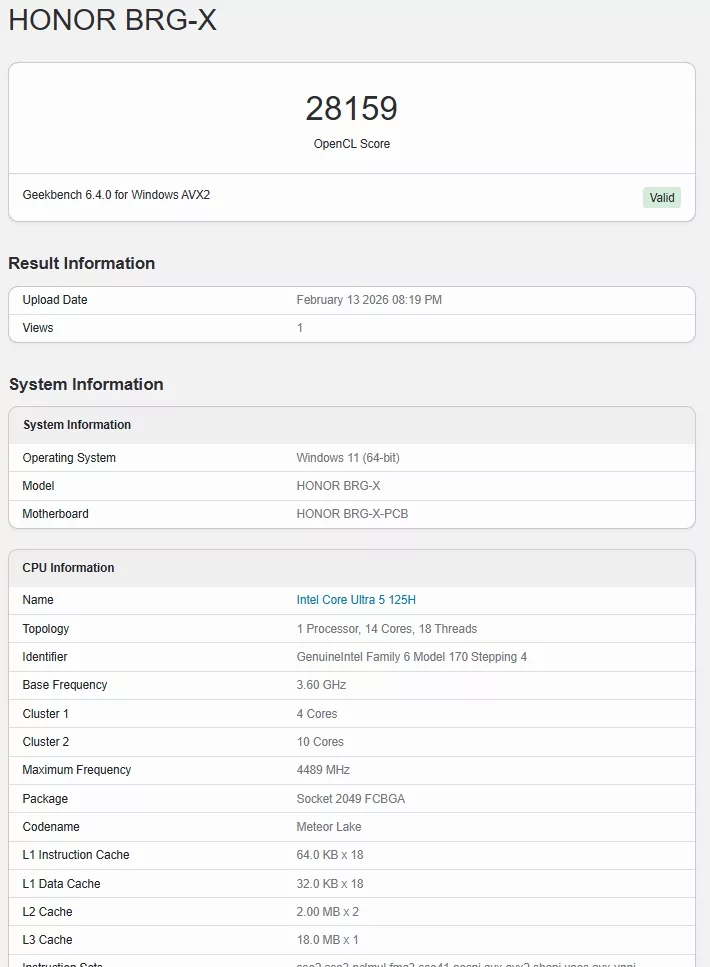Click the GenuineIntel Family 6 identifier value
The height and width of the screenshot is (967, 710).
(411, 657)
